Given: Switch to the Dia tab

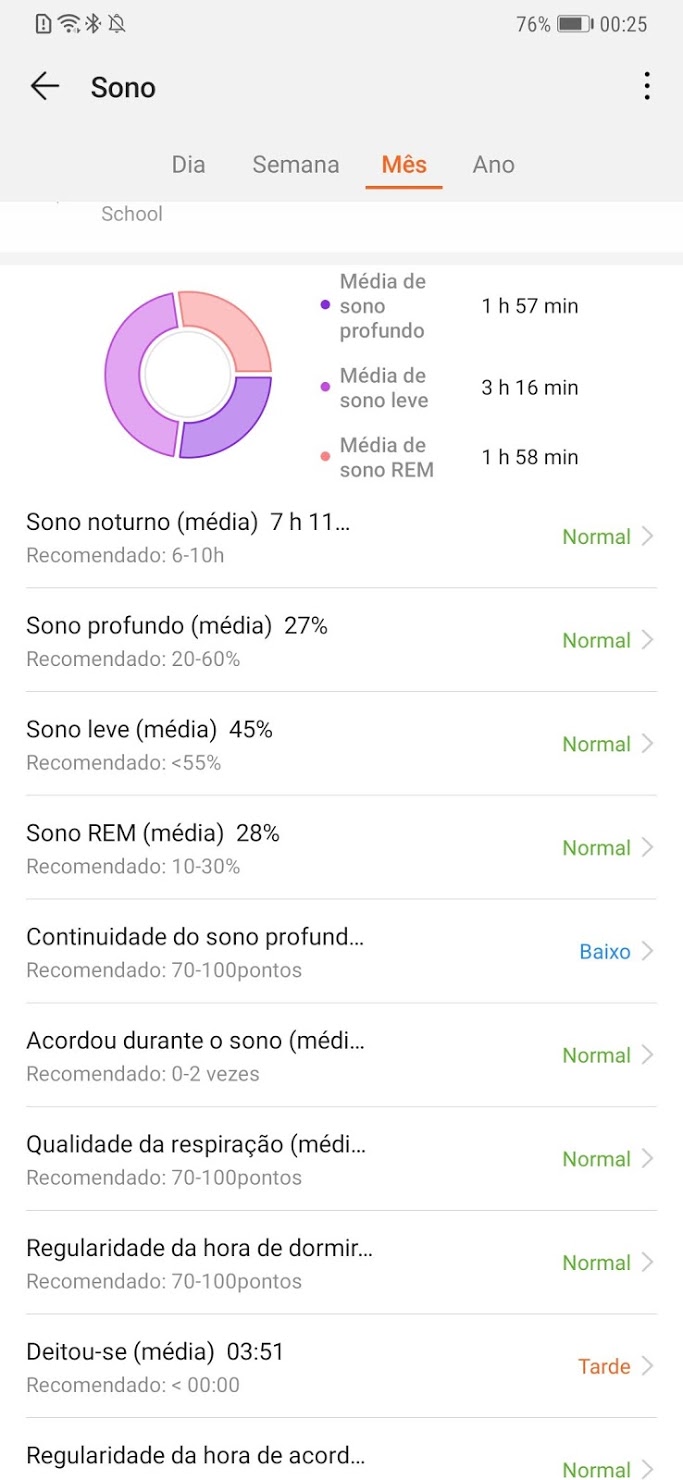Looking at the screenshot, I should (188, 165).
